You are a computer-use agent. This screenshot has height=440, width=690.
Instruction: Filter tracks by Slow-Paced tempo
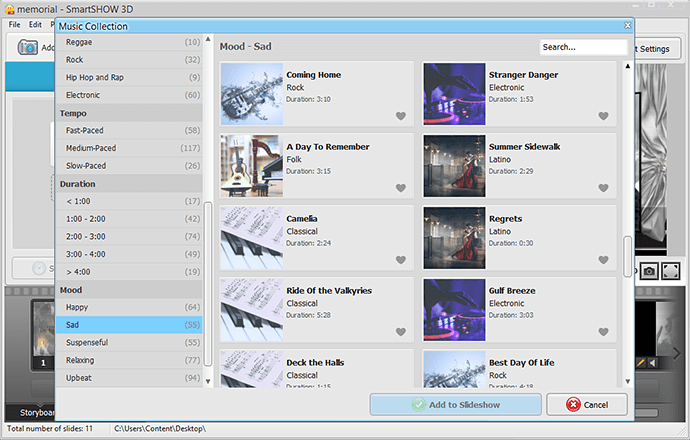pyautogui.click(x=129, y=166)
